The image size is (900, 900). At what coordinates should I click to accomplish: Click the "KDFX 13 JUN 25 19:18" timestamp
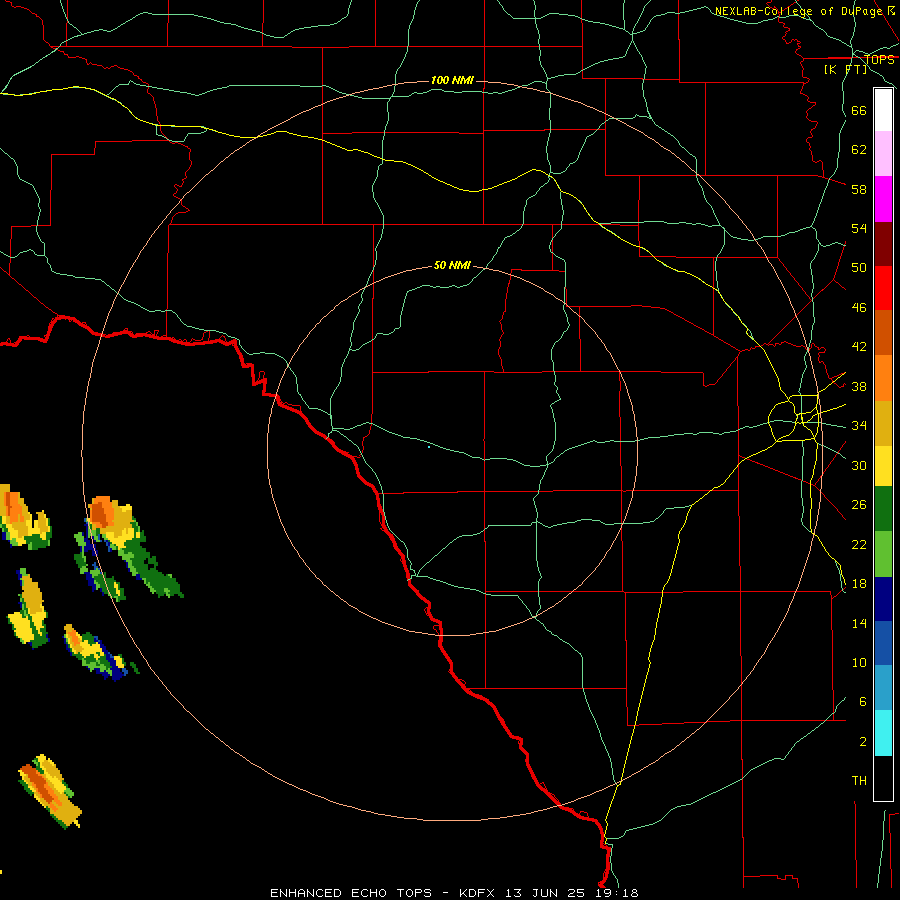click(549, 893)
